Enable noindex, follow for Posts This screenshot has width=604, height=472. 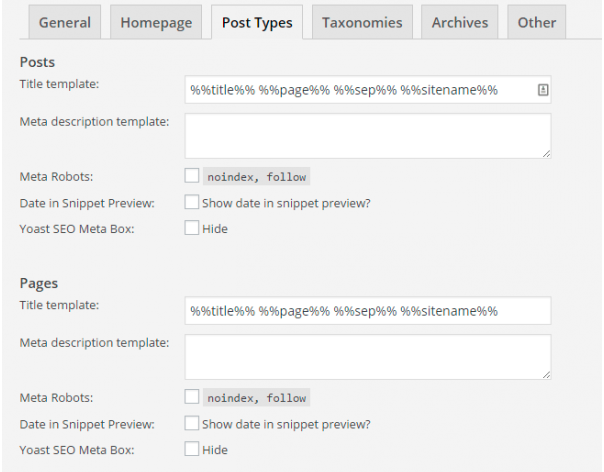coord(192,177)
